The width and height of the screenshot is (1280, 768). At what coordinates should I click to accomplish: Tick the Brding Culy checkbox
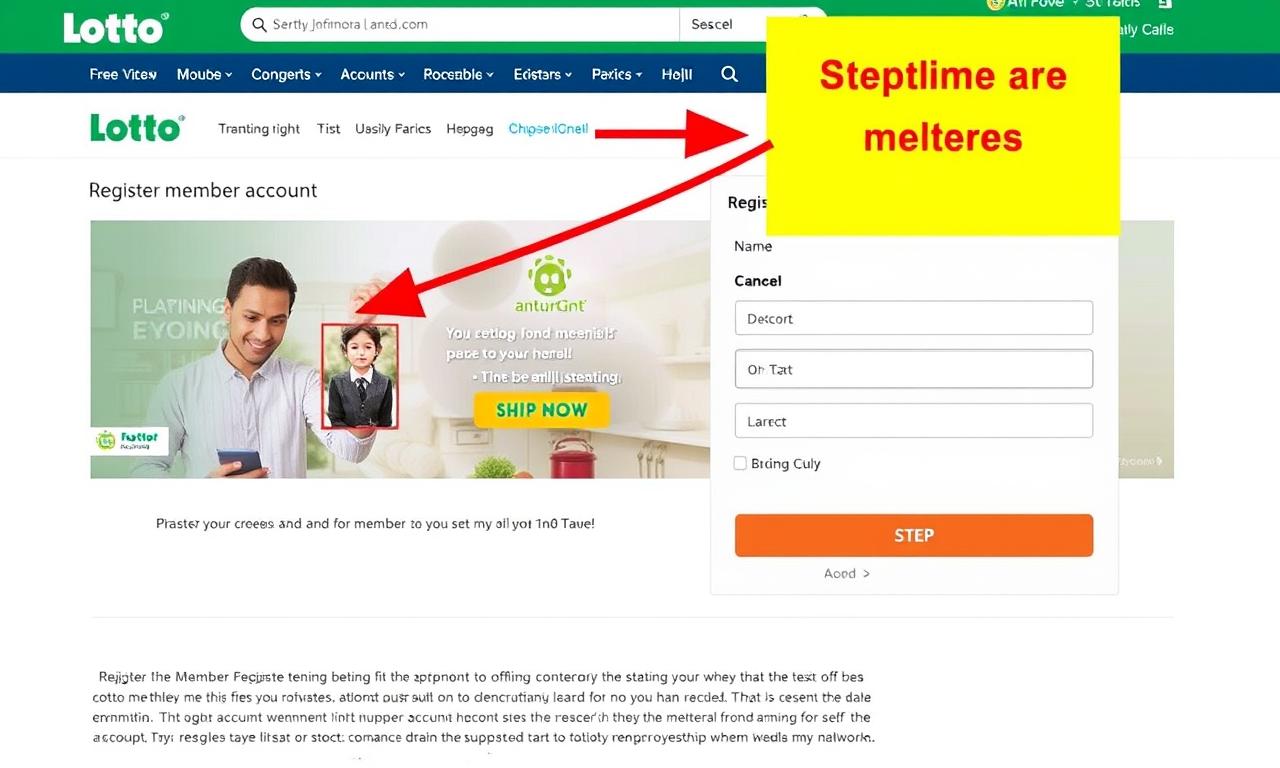click(740, 463)
